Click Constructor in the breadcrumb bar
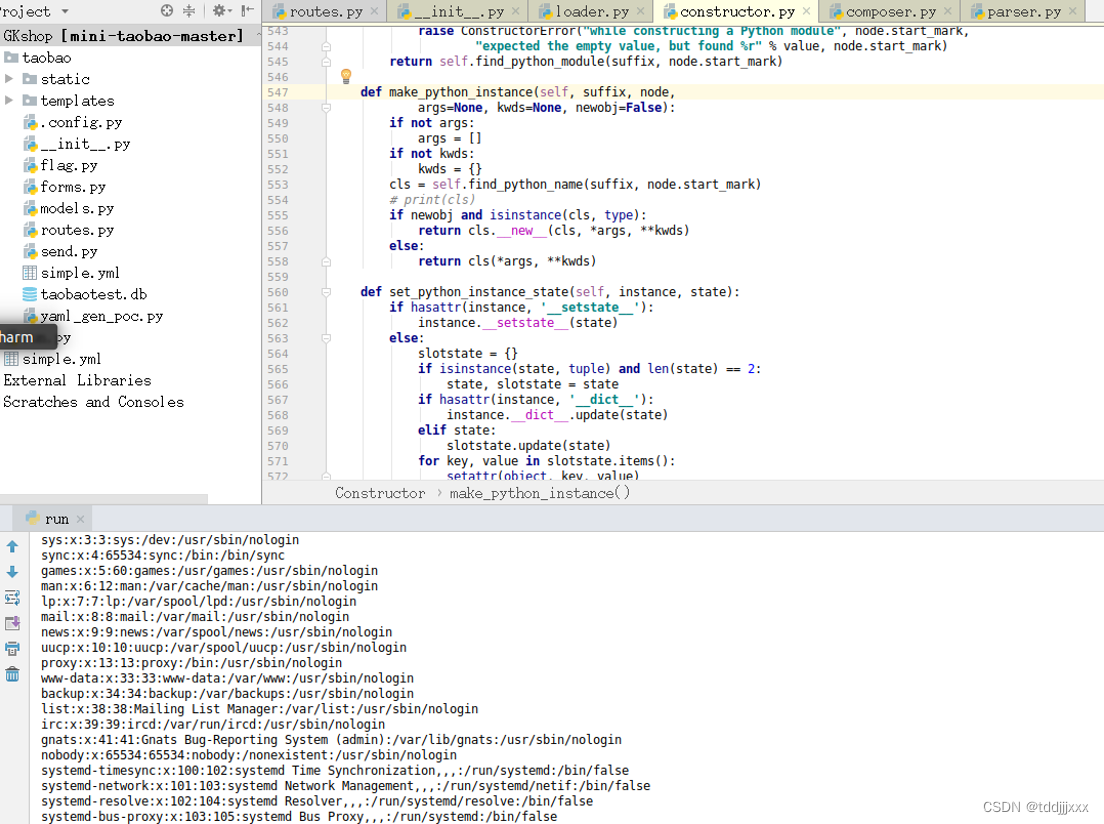Viewport: 1104px width, 824px height. click(380, 493)
